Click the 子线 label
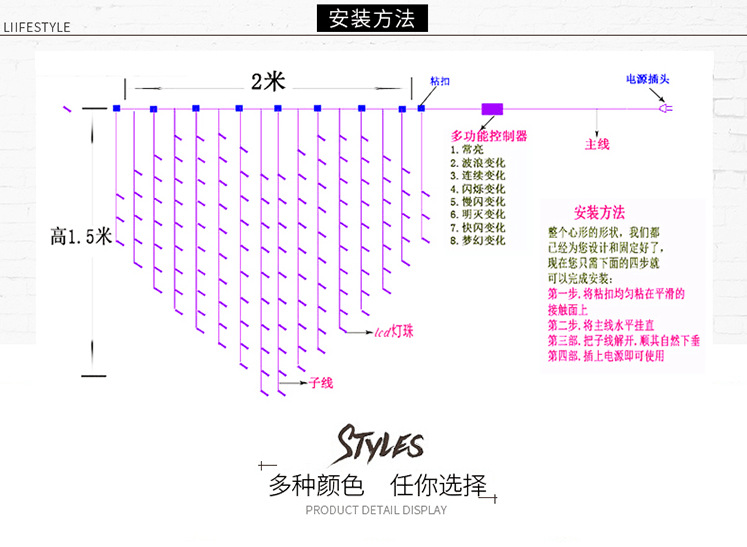 tap(321, 383)
